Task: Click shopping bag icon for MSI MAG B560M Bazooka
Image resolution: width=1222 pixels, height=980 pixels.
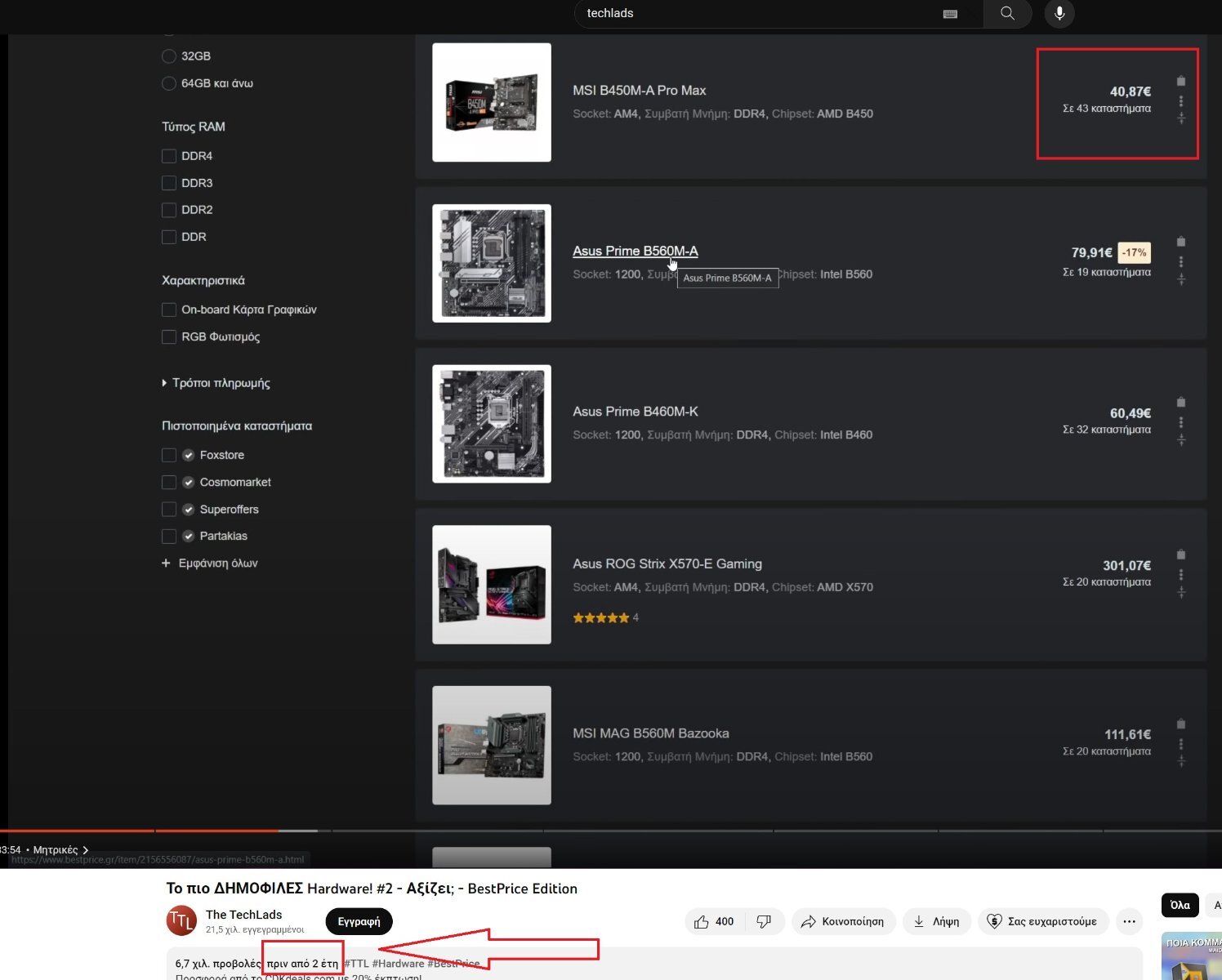Action: point(1181,724)
